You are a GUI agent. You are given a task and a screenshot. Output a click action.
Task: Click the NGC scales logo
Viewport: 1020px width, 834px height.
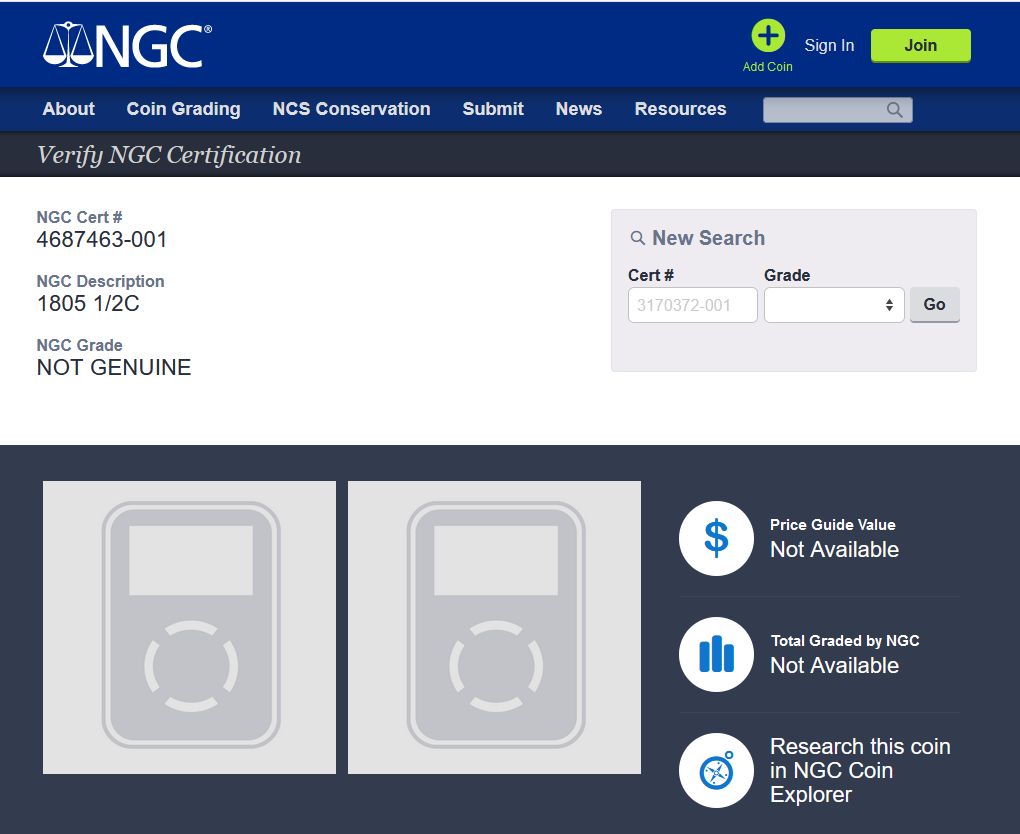click(126, 45)
